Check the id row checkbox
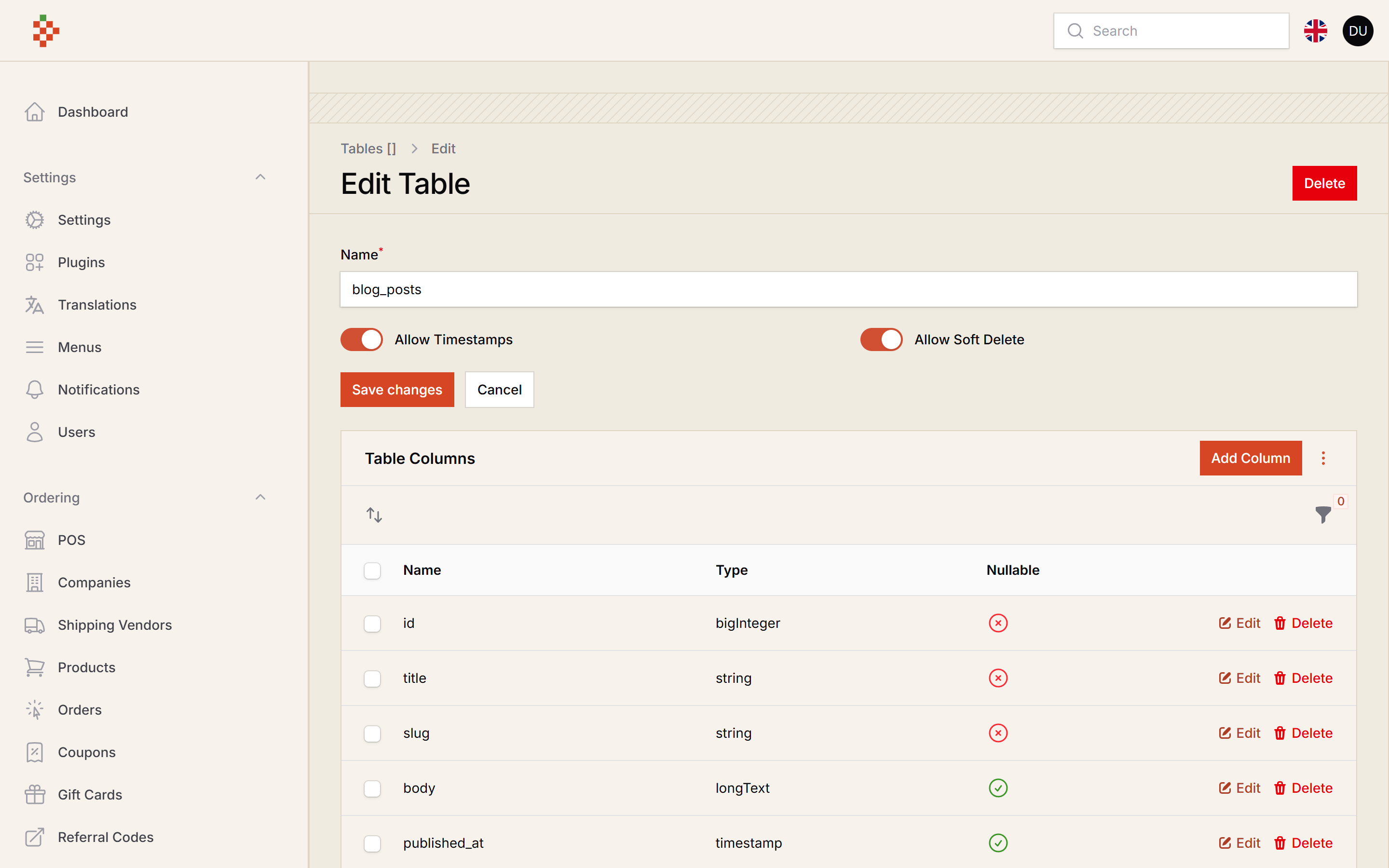1389x868 pixels. coord(372,624)
